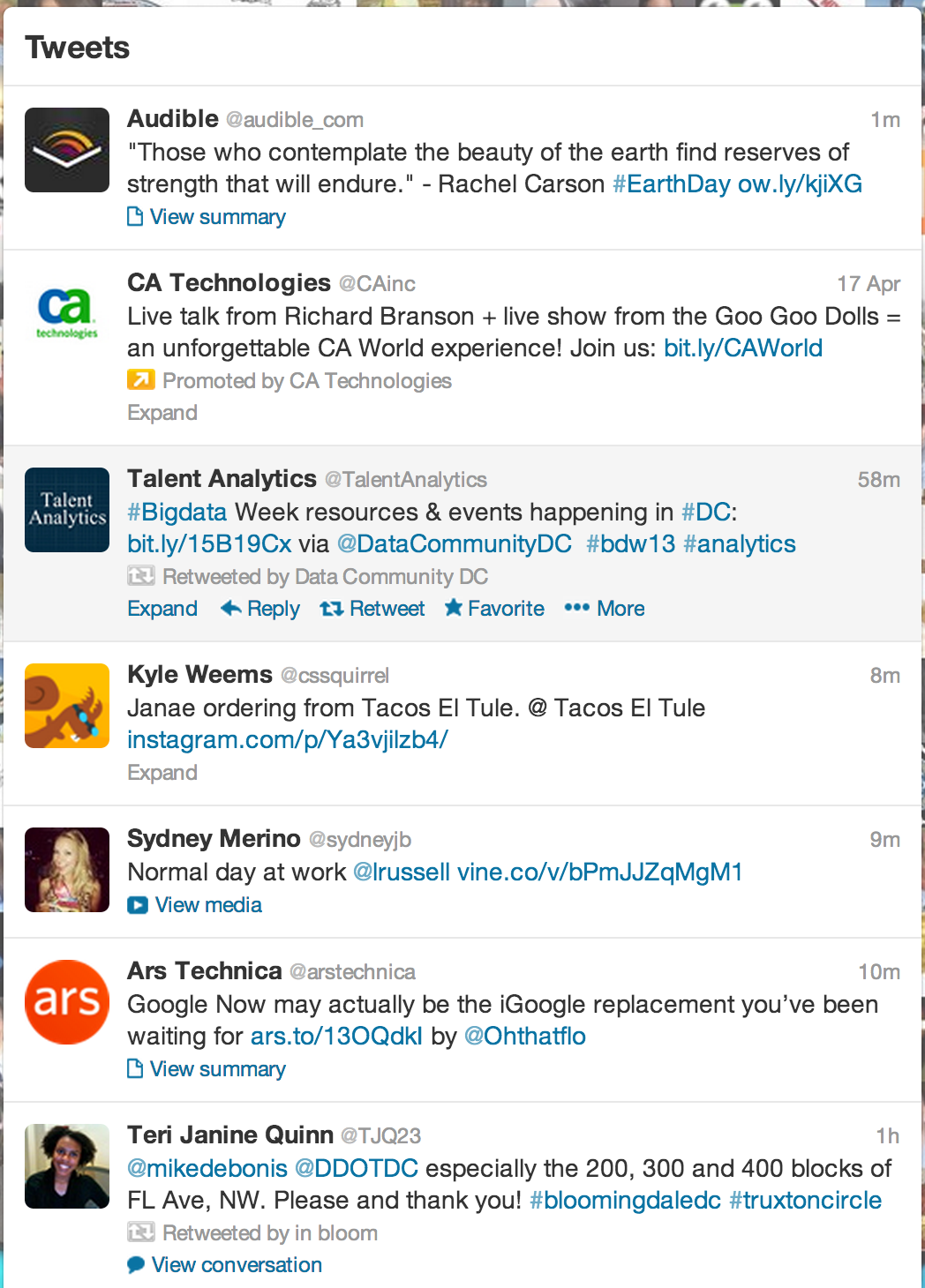925x1288 pixels.
Task: Expand Kyle Weems' Tacos El Tule tweet
Action: (x=162, y=773)
